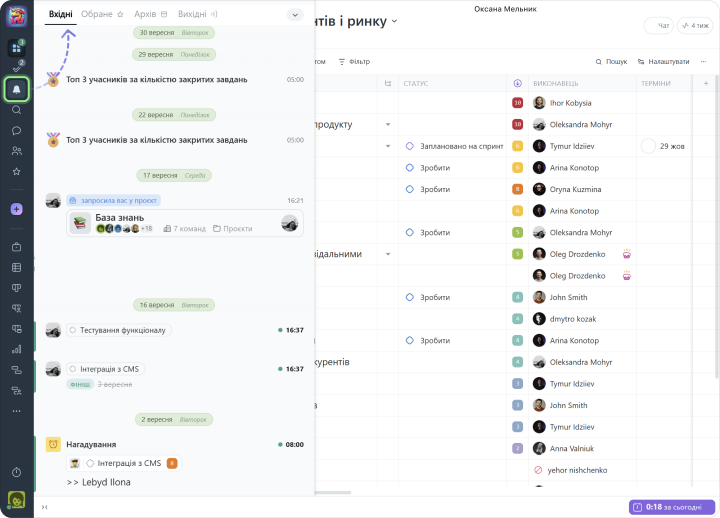
Task: Click the purple plus create button
Action: pos(16,209)
